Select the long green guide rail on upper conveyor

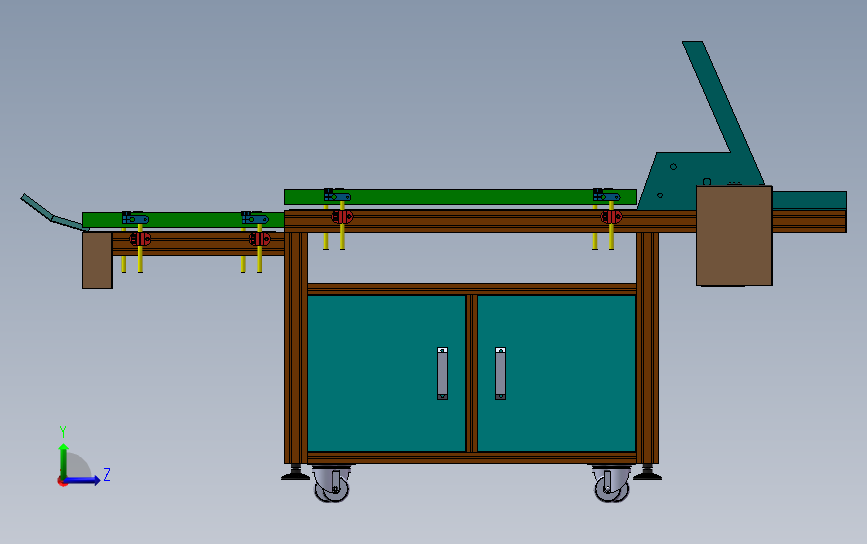tap(460, 197)
